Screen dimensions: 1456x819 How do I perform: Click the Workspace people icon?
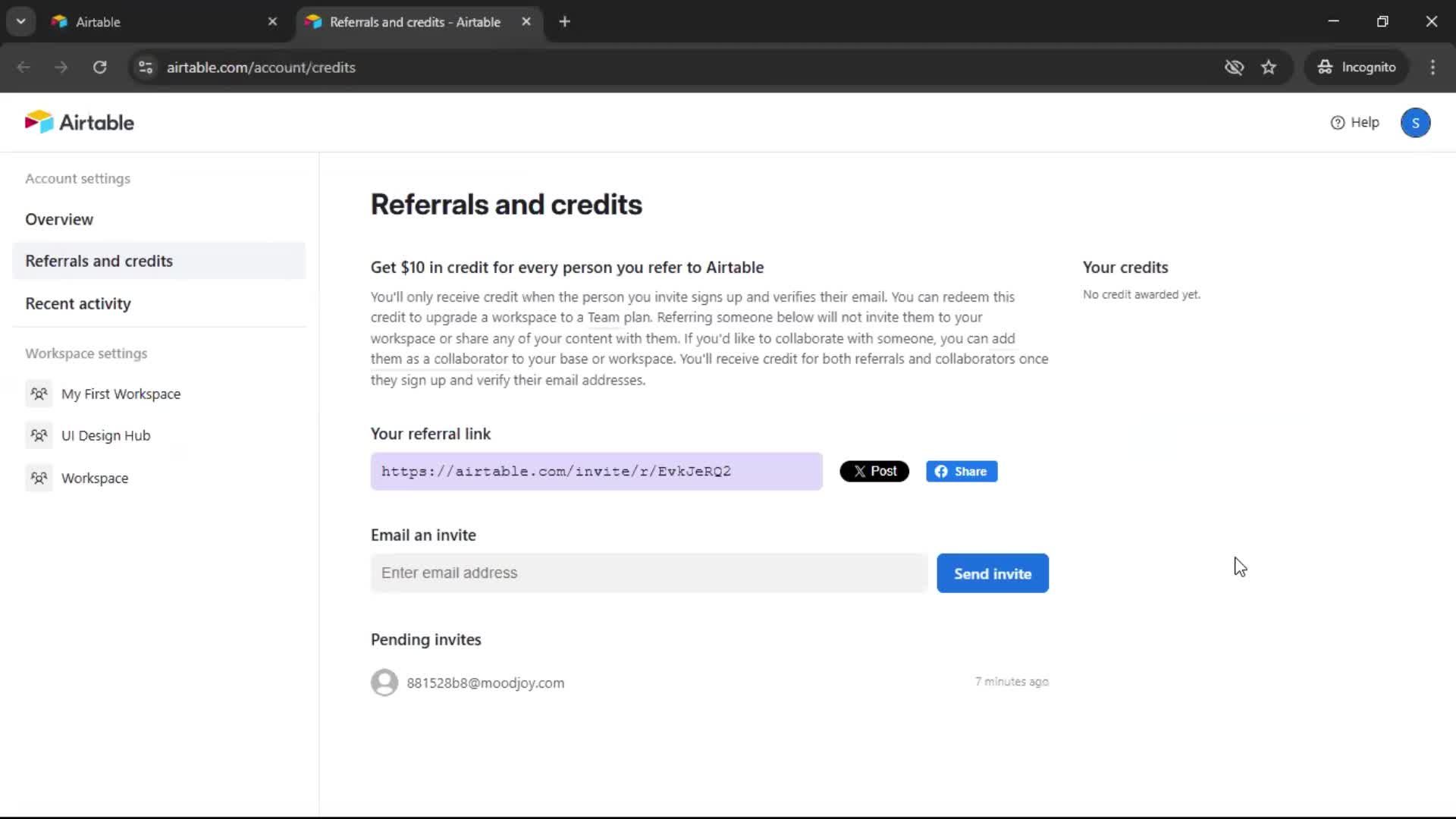(x=39, y=478)
